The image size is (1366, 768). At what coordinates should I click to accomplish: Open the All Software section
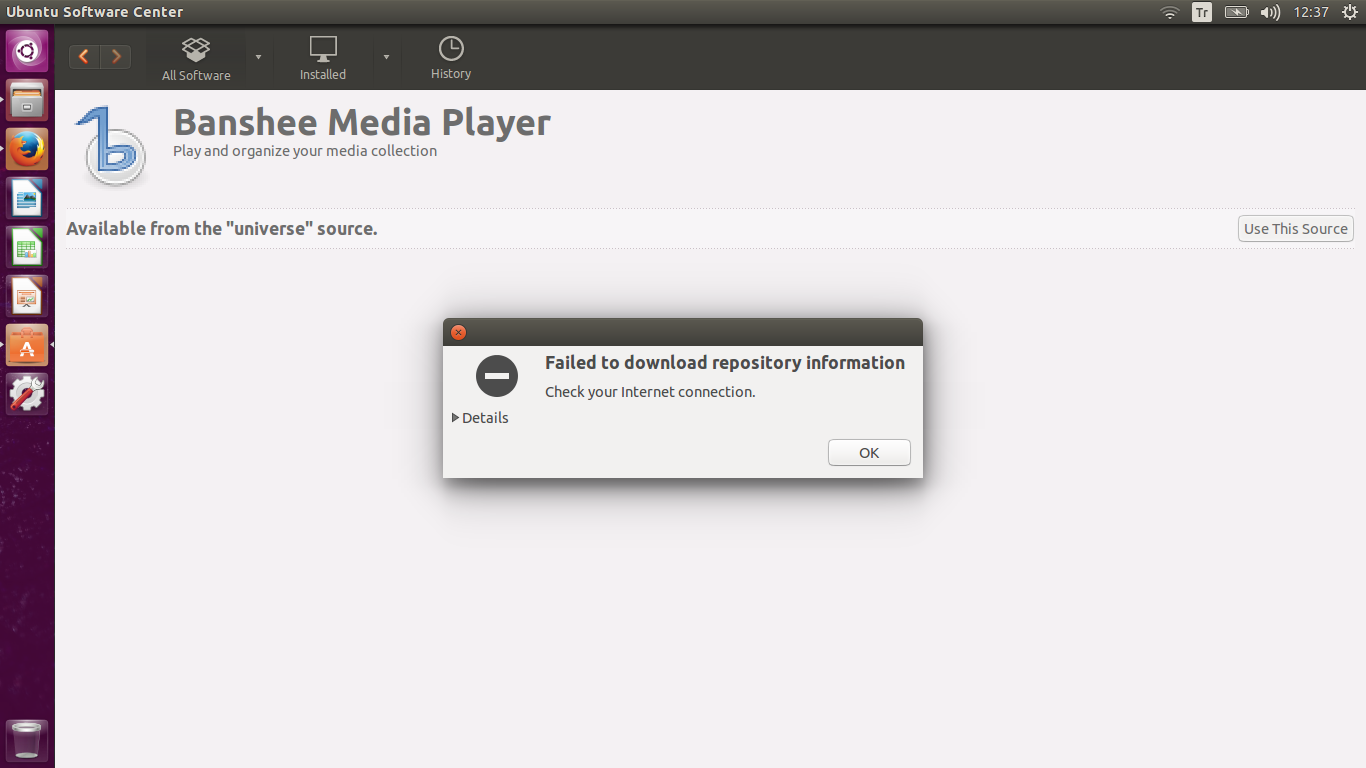[x=196, y=58]
